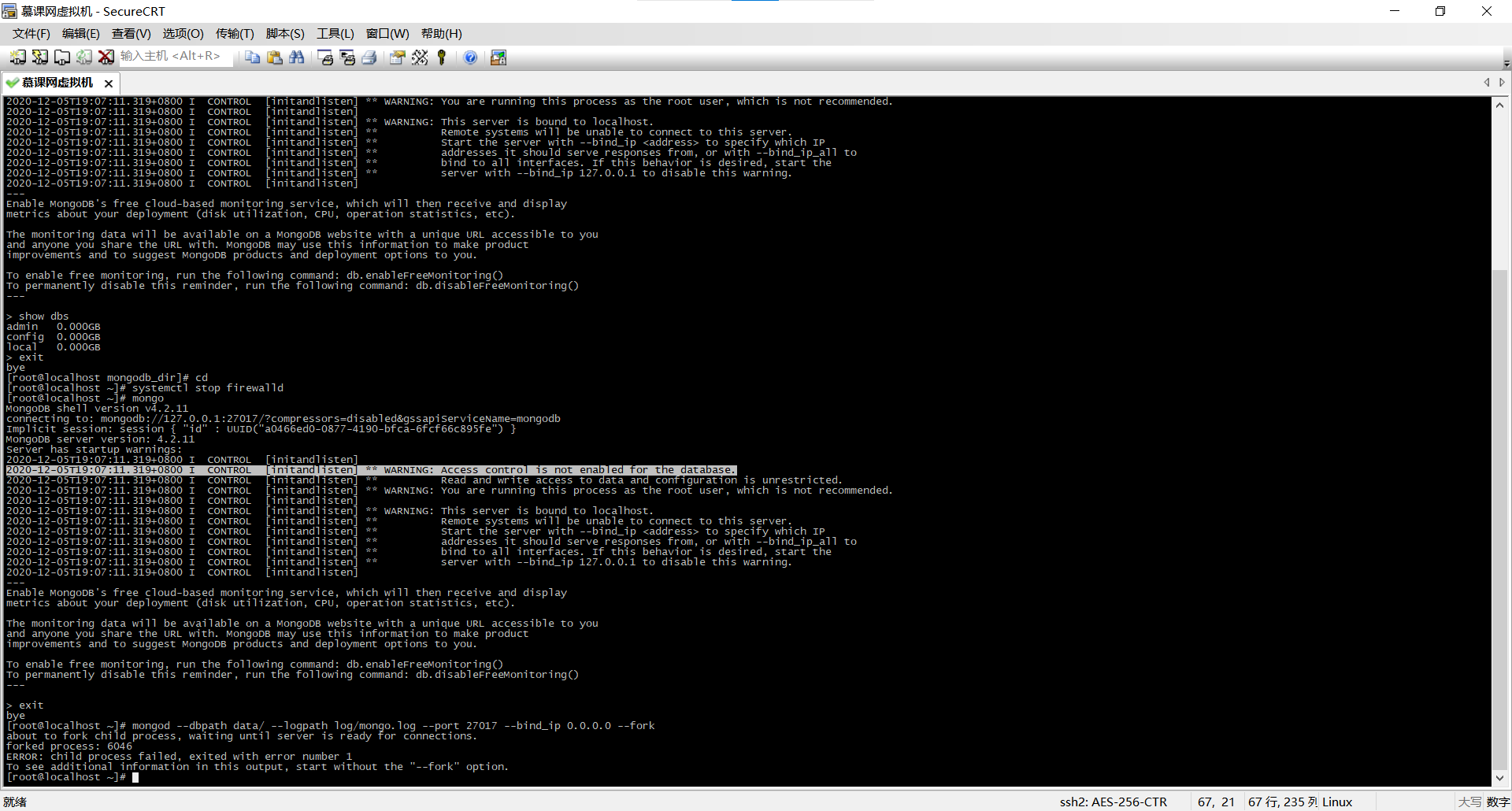Open the 窗口(W) menu
1512x811 pixels.
[x=387, y=34]
